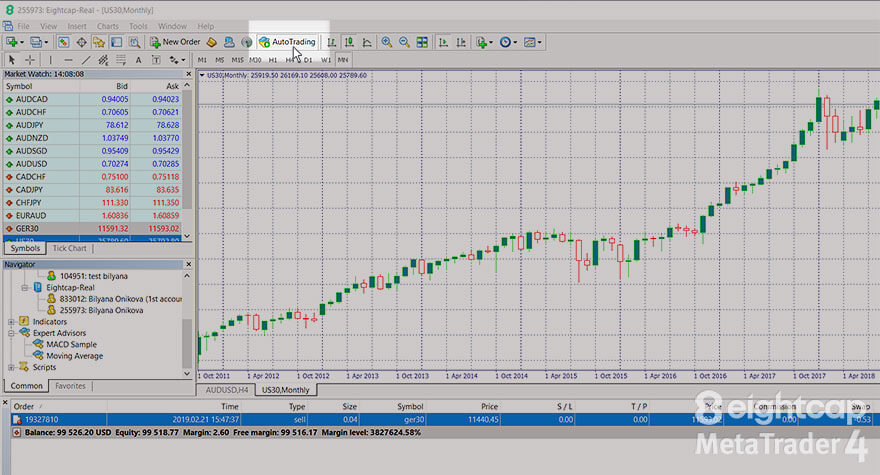Select account 255973: Bilyana Onikova

(x=101, y=310)
